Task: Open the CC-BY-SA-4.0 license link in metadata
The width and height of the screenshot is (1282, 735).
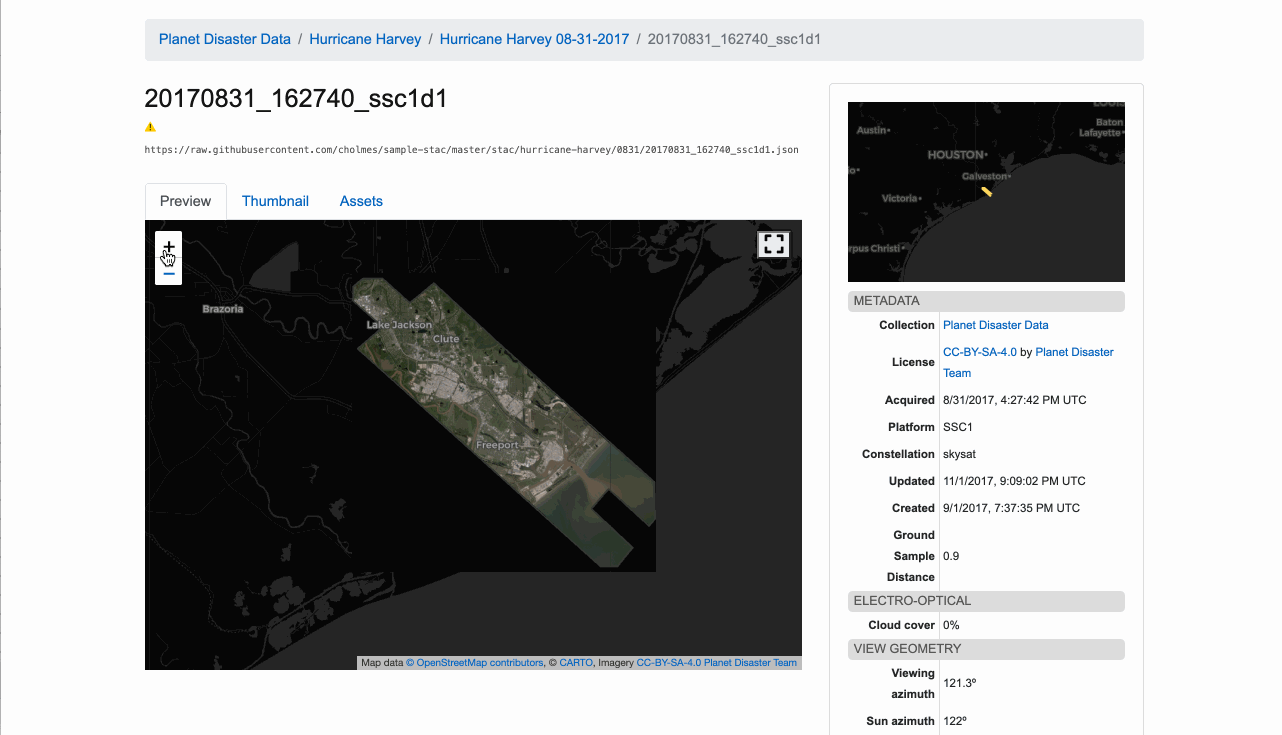Action: click(x=980, y=352)
